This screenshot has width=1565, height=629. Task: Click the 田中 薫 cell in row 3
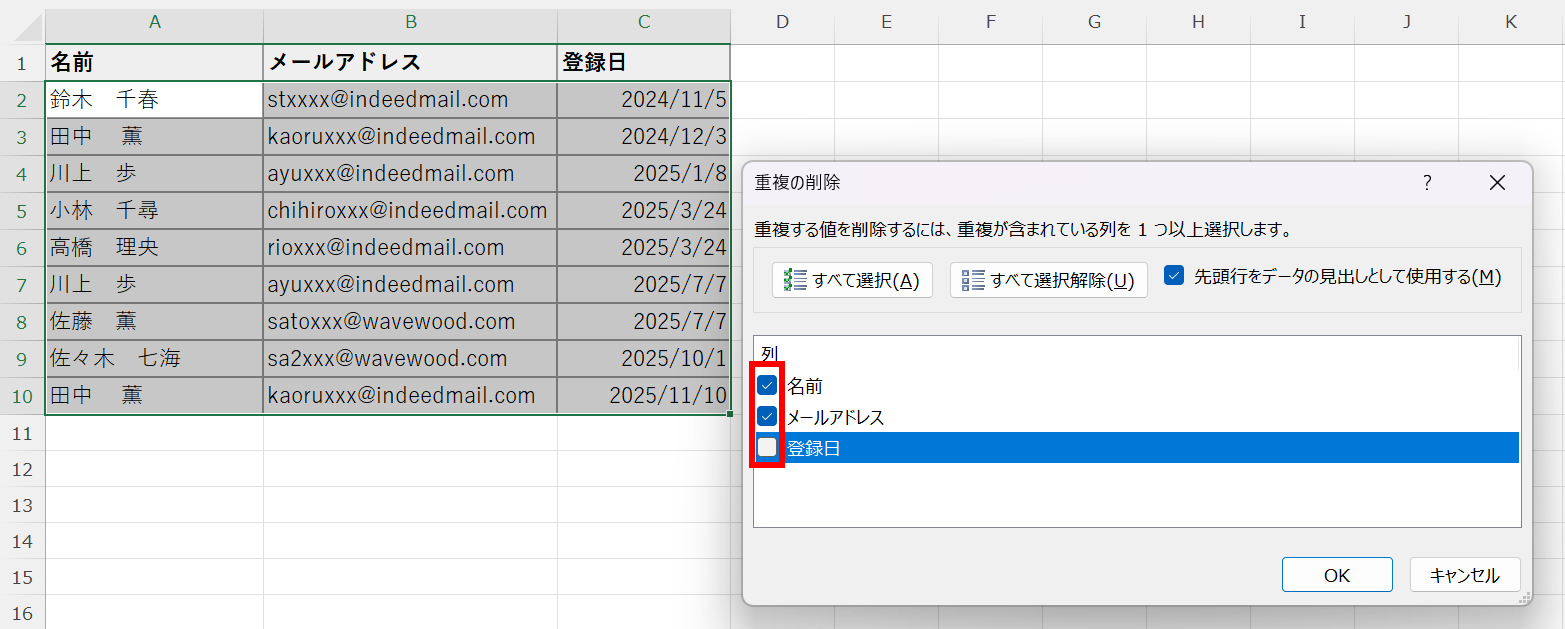(x=155, y=137)
